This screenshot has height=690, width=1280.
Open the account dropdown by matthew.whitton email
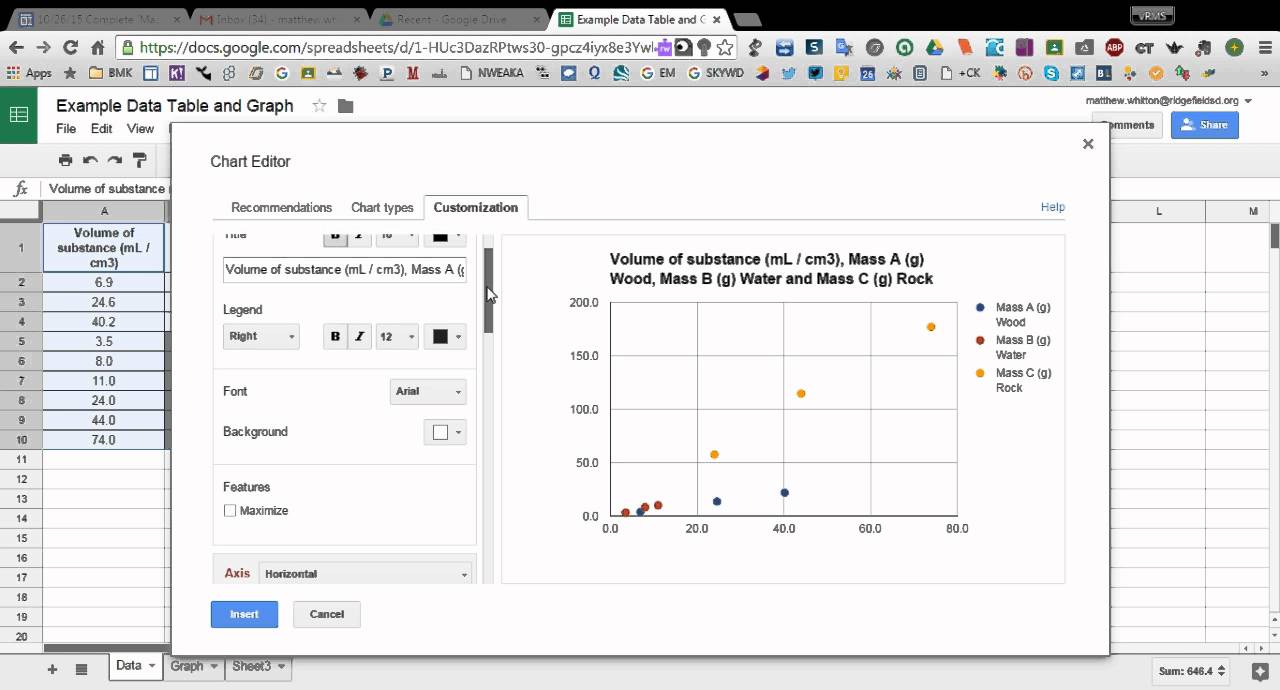tap(1248, 101)
